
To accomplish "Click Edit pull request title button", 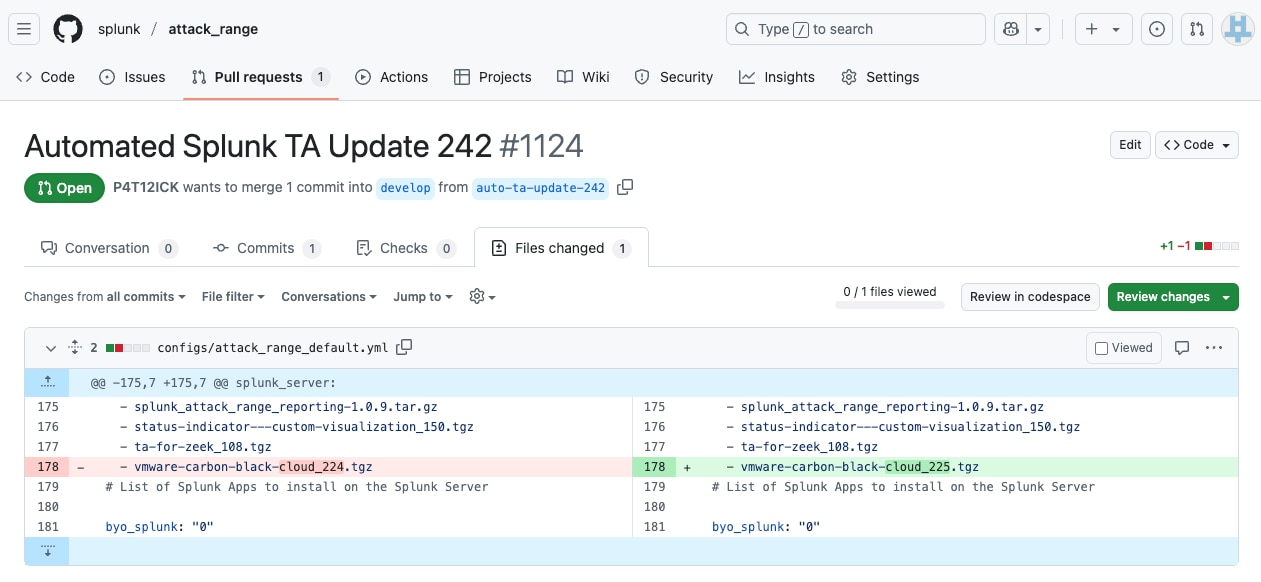I will pyautogui.click(x=1130, y=145).
